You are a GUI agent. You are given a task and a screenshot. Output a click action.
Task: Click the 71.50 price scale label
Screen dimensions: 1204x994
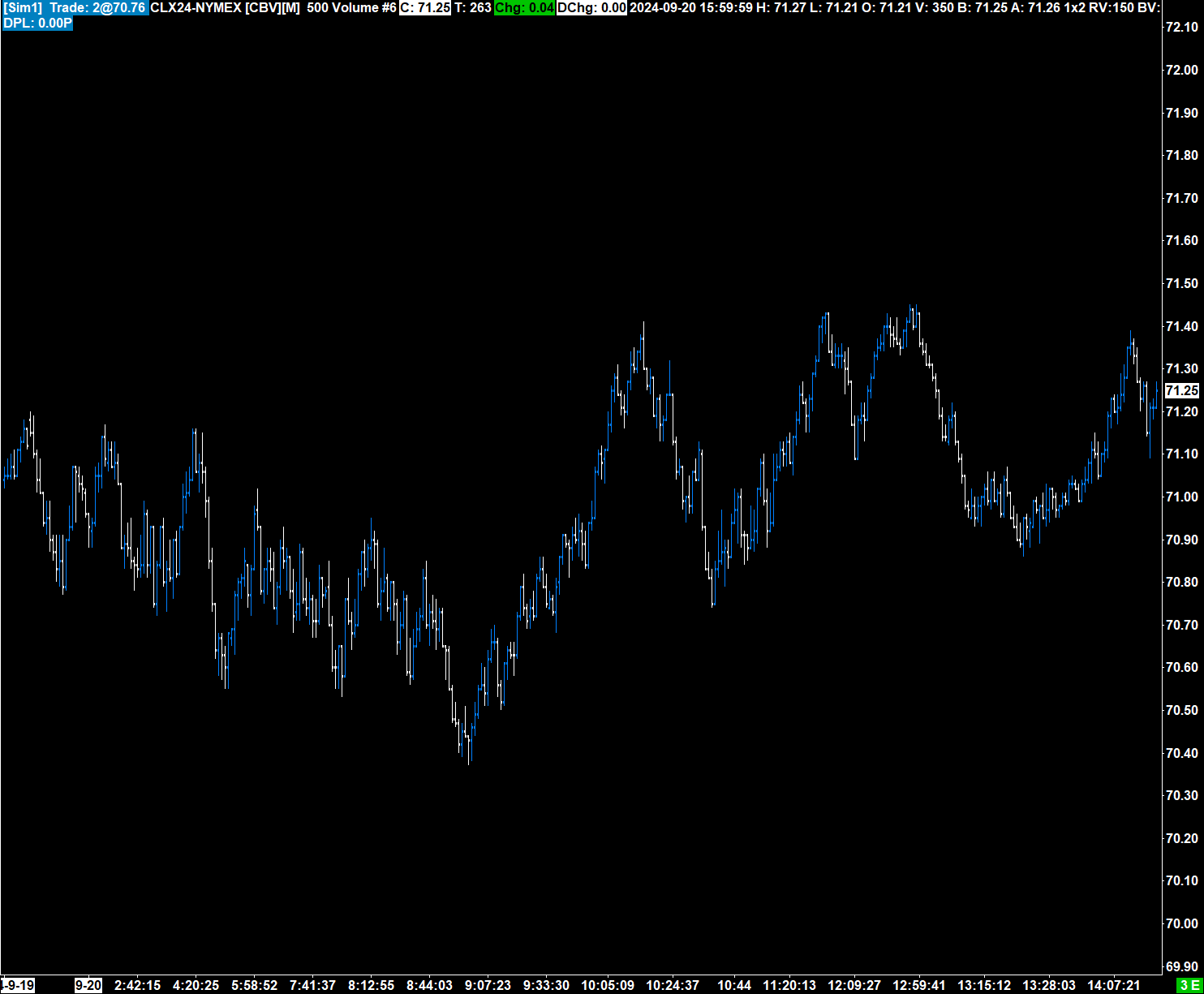(1181, 283)
